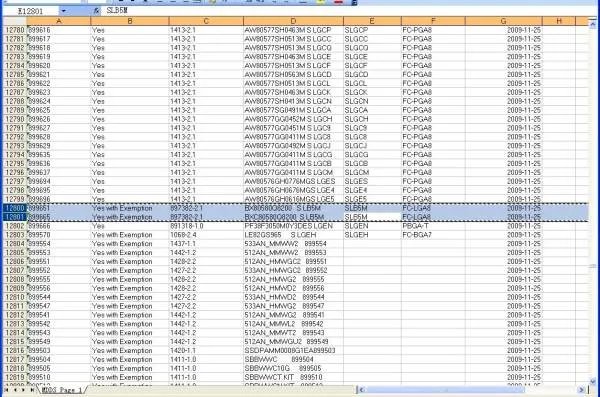The height and width of the screenshot is (397, 600).
Task: Click the formula bar containing SLB5M
Action: (x=344, y=11)
